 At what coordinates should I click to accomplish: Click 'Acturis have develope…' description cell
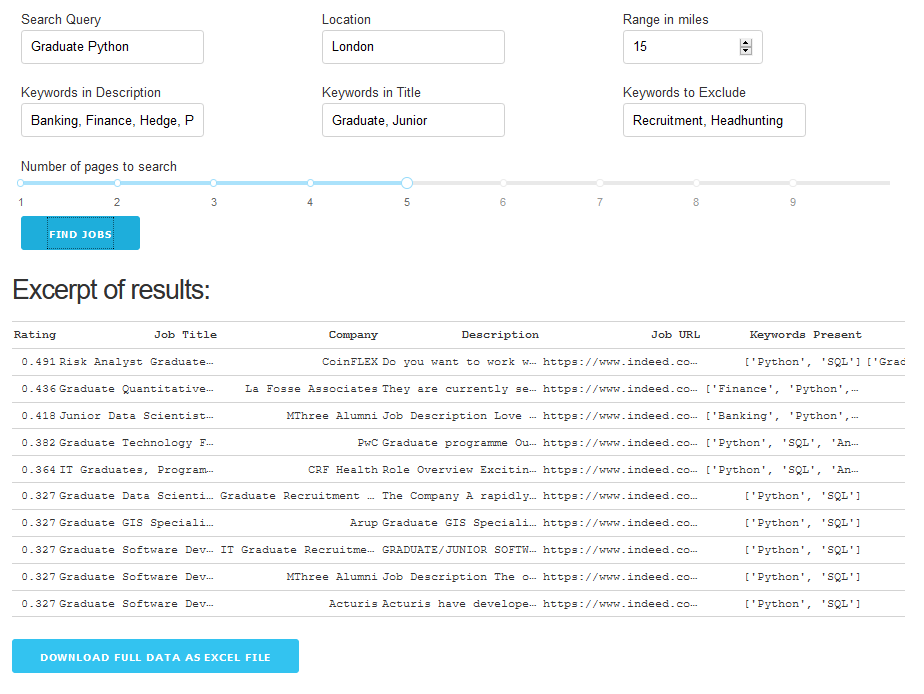click(x=459, y=604)
